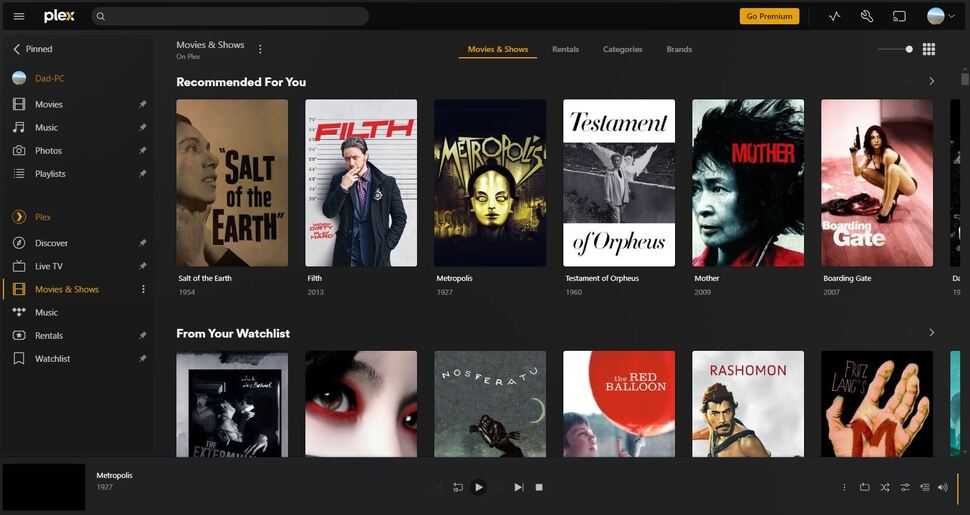Screen dimensions: 970x515
Task: Click Metropolis title in player bar
Action: pos(114,475)
